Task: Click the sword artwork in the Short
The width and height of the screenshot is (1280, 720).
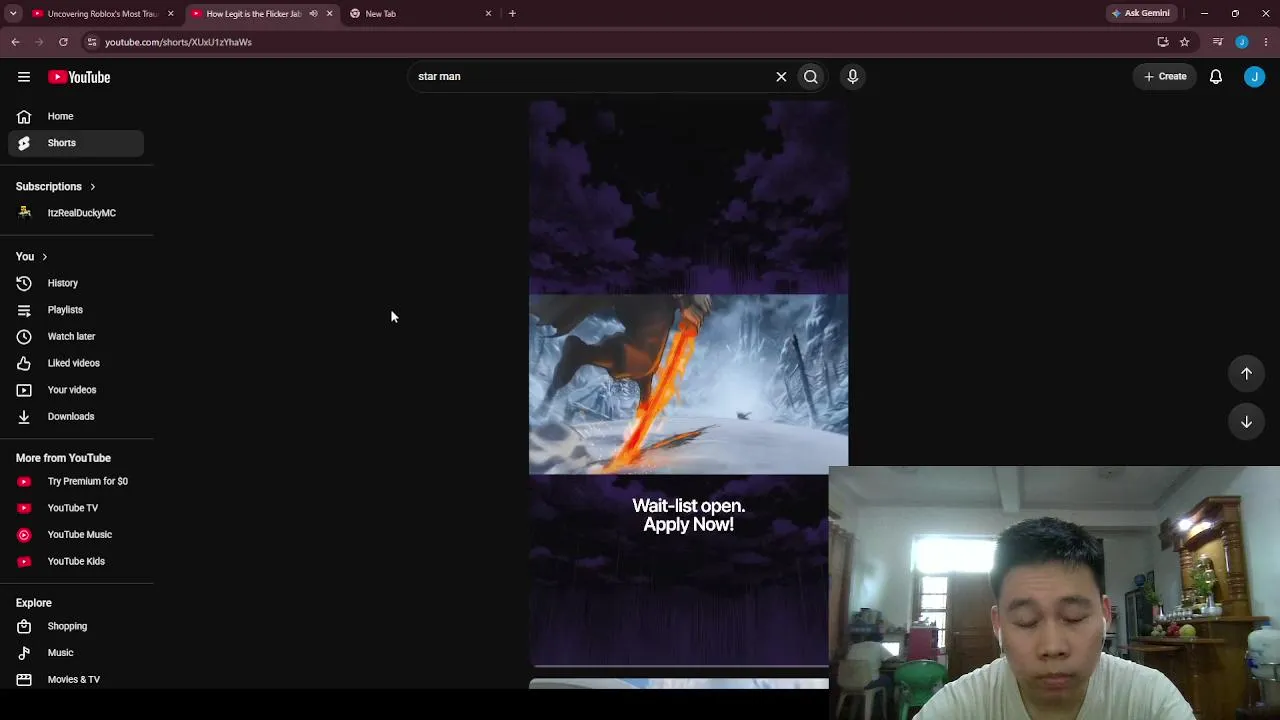Action: coord(688,384)
